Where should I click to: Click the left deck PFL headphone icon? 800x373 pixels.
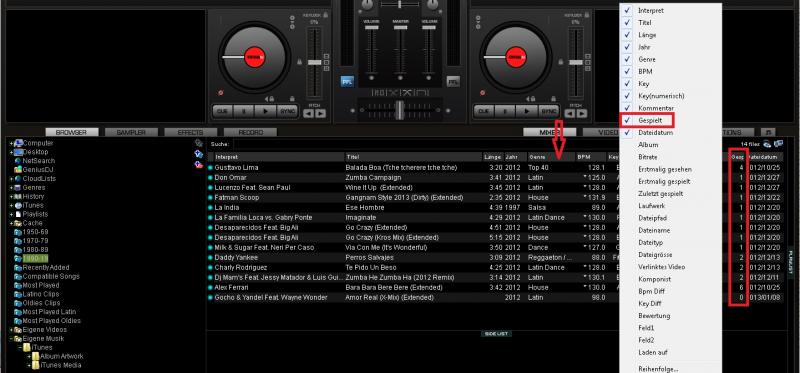coord(347,81)
